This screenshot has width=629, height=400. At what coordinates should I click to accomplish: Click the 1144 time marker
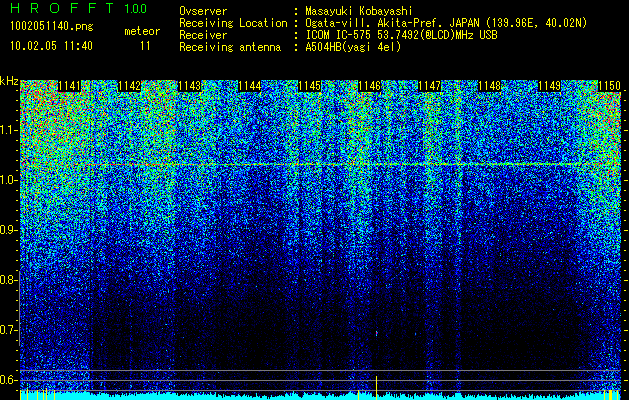tap(250, 86)
